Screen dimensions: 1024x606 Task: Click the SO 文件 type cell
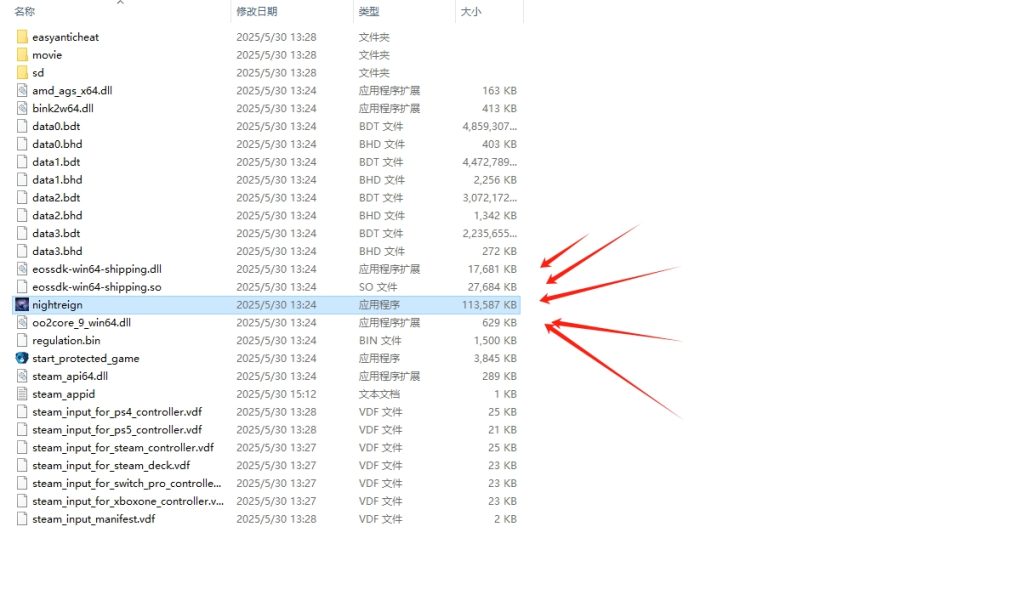point(377,287)
